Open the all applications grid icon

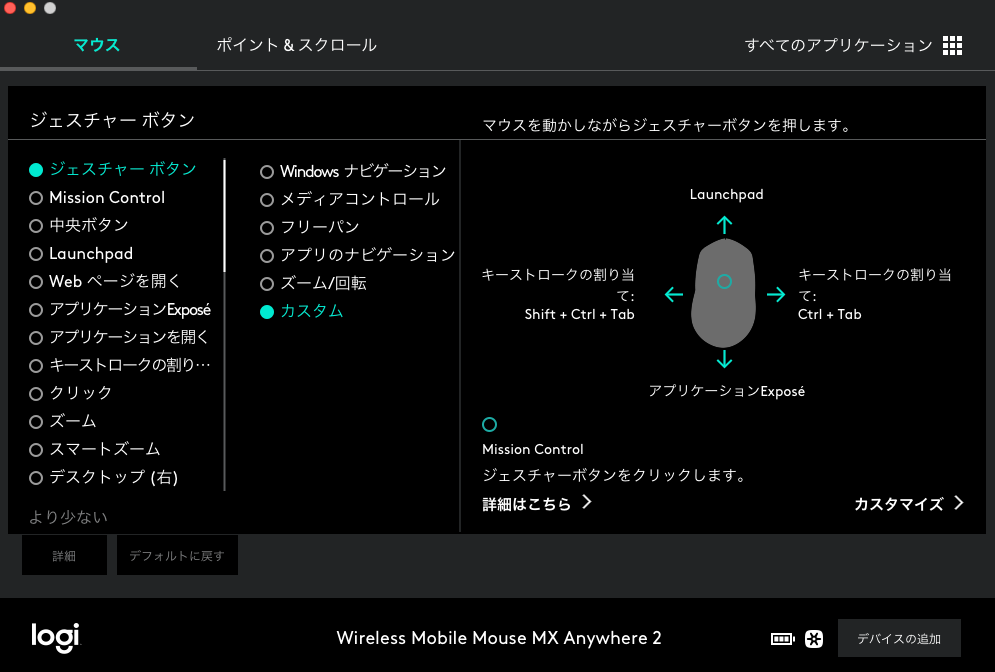(952, 45)
